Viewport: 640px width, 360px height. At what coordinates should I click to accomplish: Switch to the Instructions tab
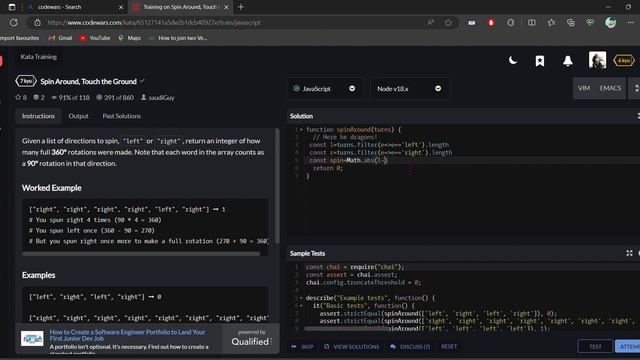[x=38, y=116]
